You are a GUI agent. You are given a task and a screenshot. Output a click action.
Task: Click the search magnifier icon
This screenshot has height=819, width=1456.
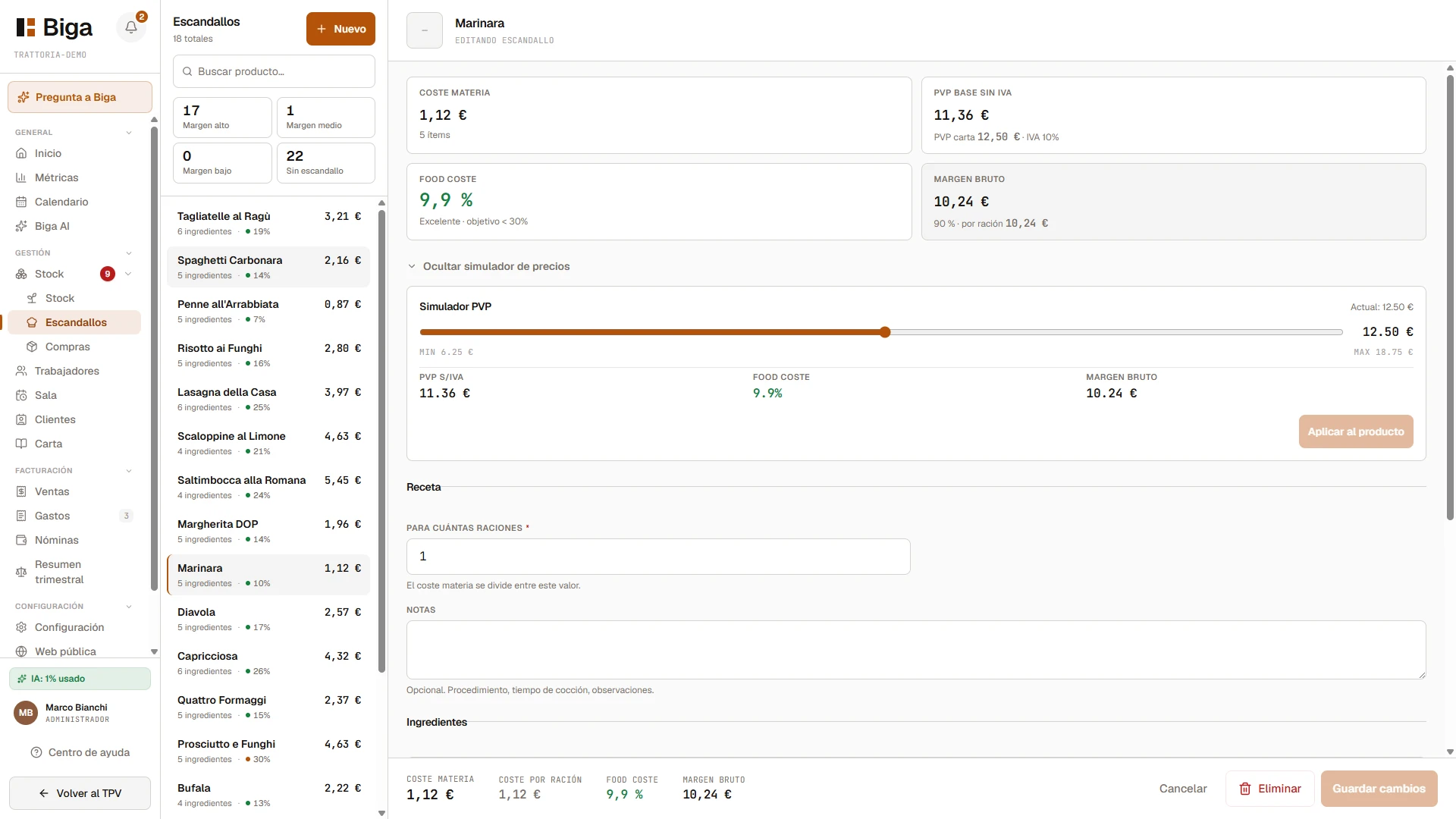(x=187, y=71)
